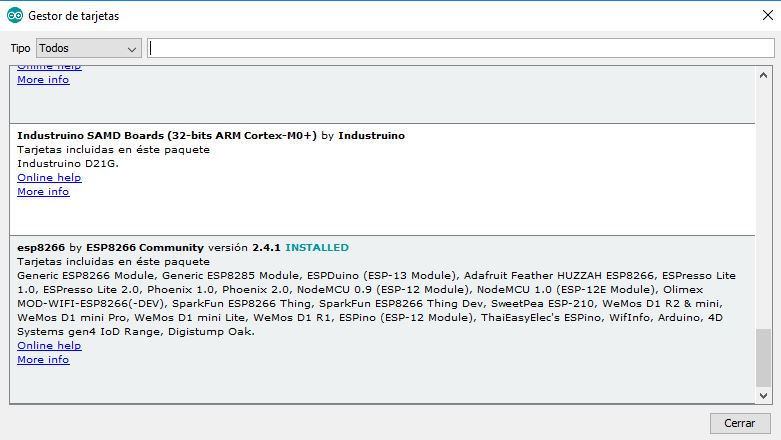Open Online help link under esp8266 package

[x=49, y=345]
